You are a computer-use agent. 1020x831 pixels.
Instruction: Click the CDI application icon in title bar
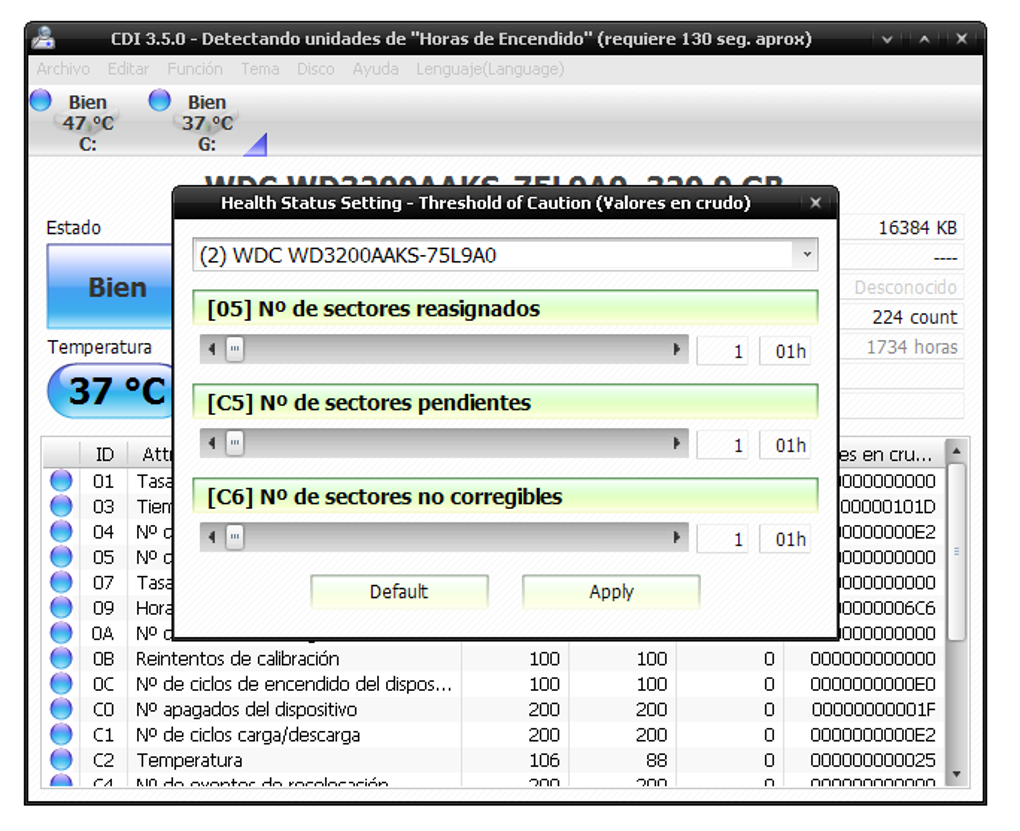(44, 38)
